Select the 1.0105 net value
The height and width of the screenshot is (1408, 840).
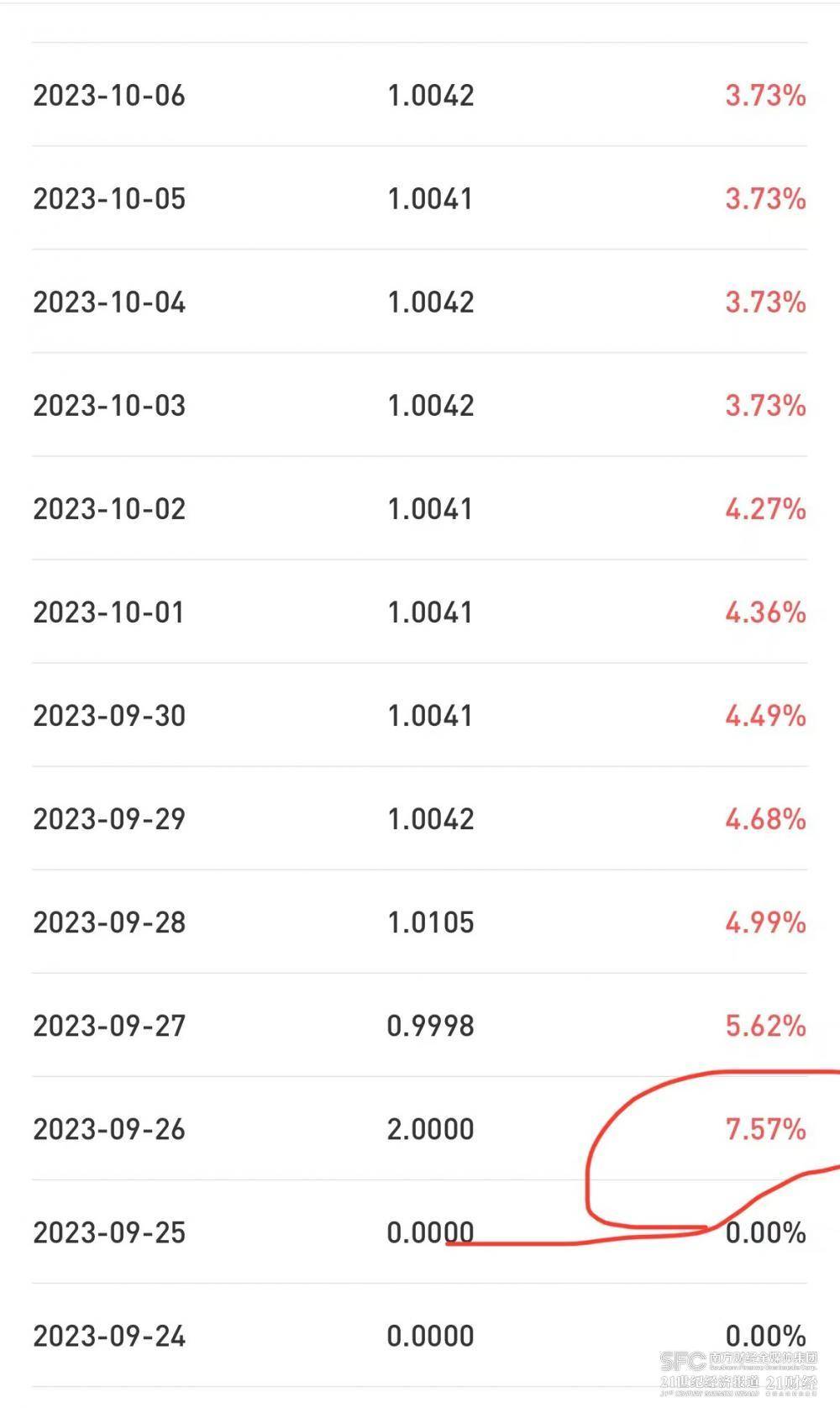tap(430, 922)
